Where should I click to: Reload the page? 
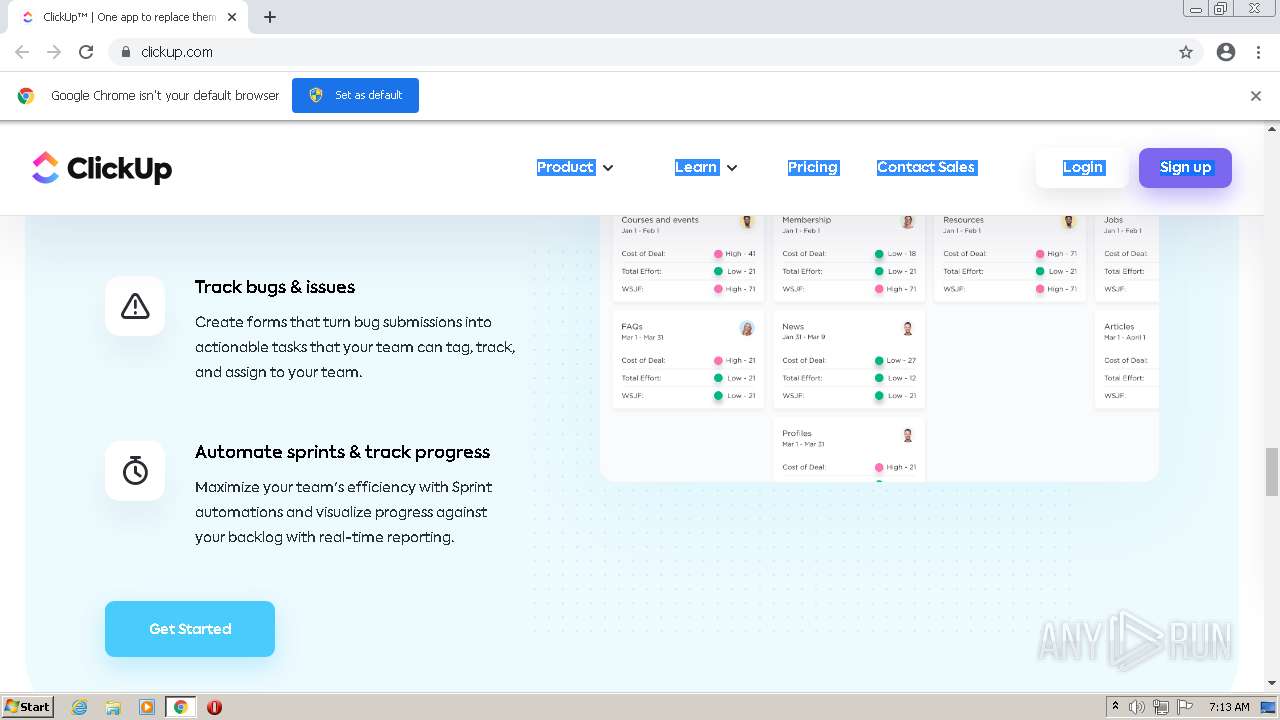pyautogui.click(x=86, y=52)
